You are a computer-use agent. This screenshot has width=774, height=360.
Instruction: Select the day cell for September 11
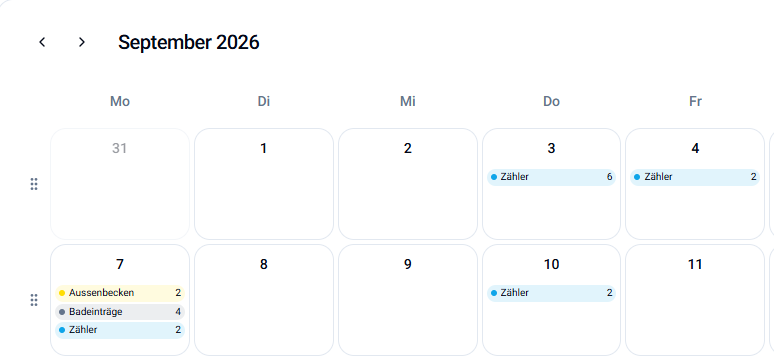click(695, 300)
